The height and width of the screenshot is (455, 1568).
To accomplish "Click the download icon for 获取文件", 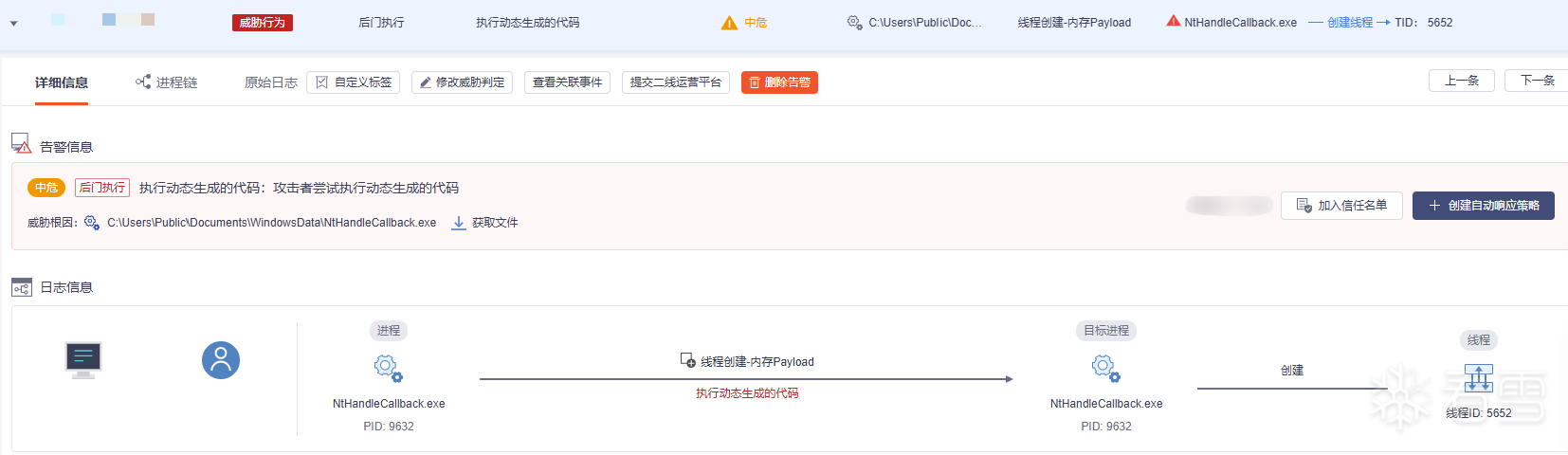I will [459, 223].
